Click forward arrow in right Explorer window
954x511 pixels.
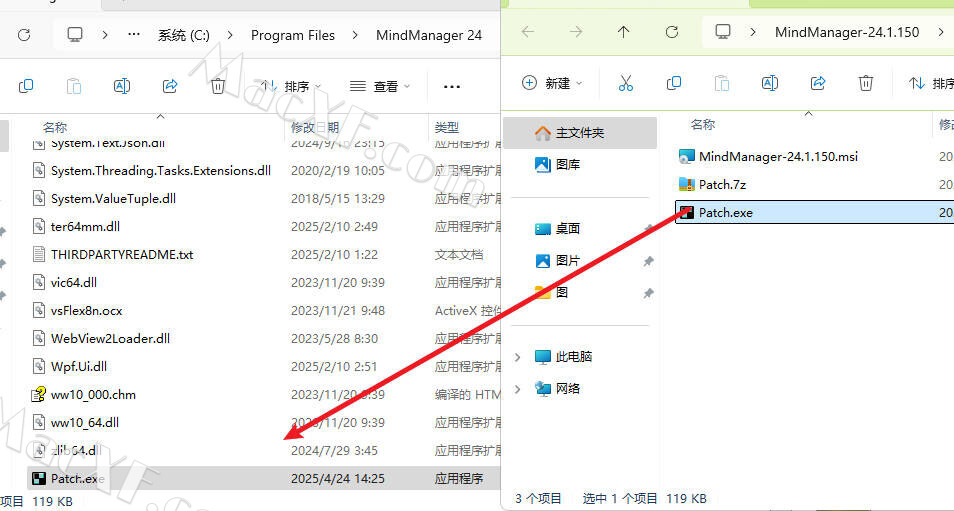tap(576, 32)
